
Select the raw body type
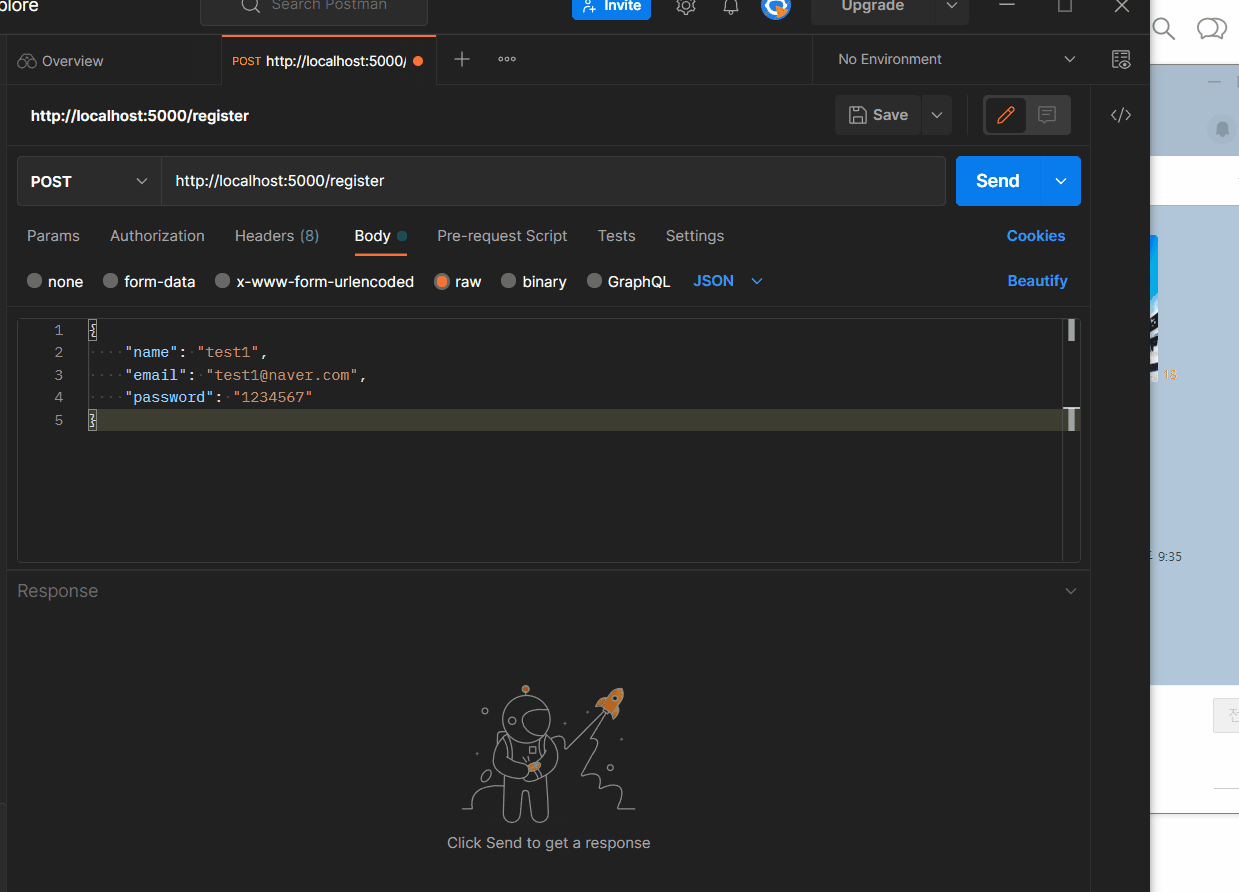[x=457, y=282]
